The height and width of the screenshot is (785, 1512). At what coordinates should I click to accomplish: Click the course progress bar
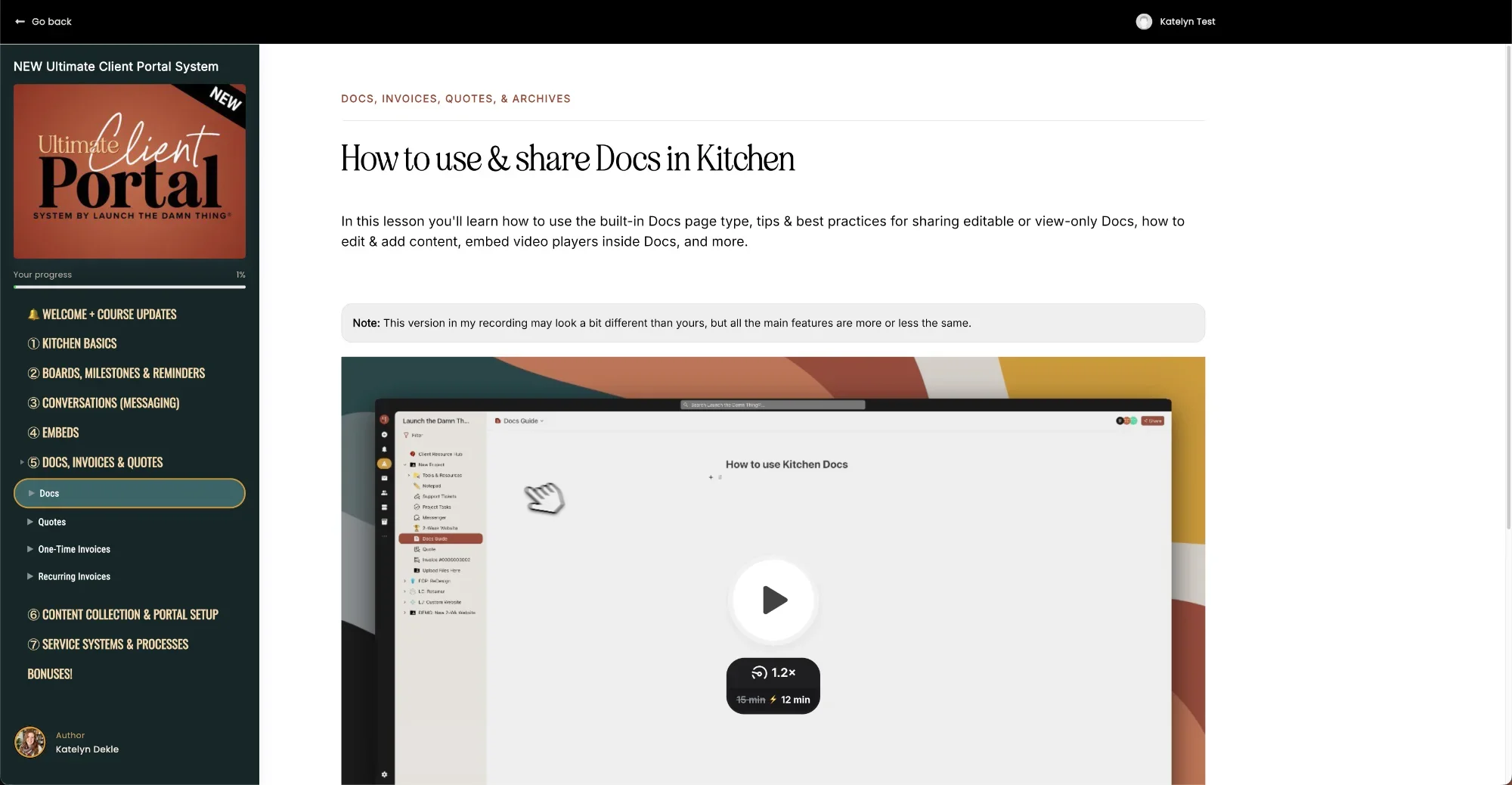click(129, 287)
